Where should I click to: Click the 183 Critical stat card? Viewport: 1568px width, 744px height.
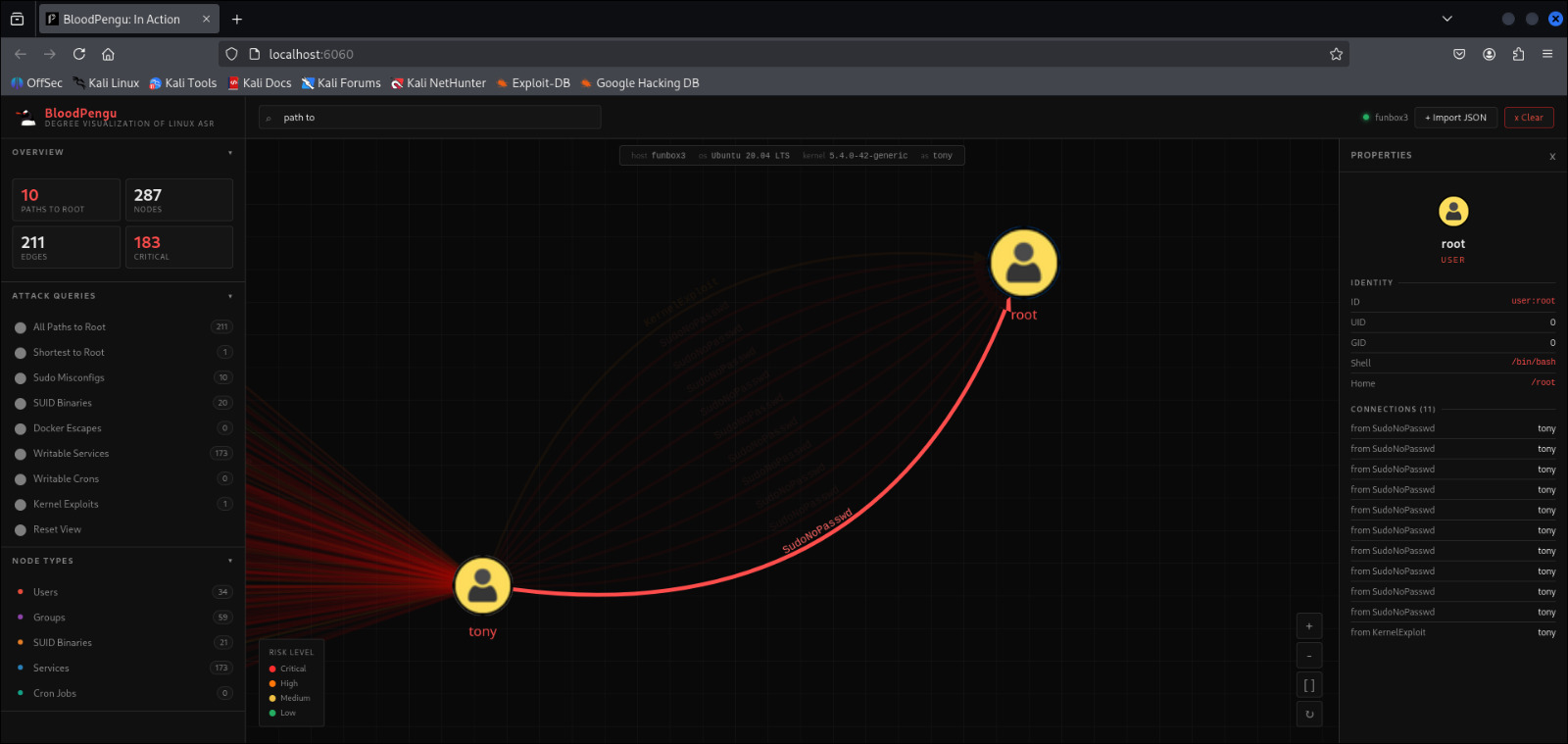tap(179, 247)
